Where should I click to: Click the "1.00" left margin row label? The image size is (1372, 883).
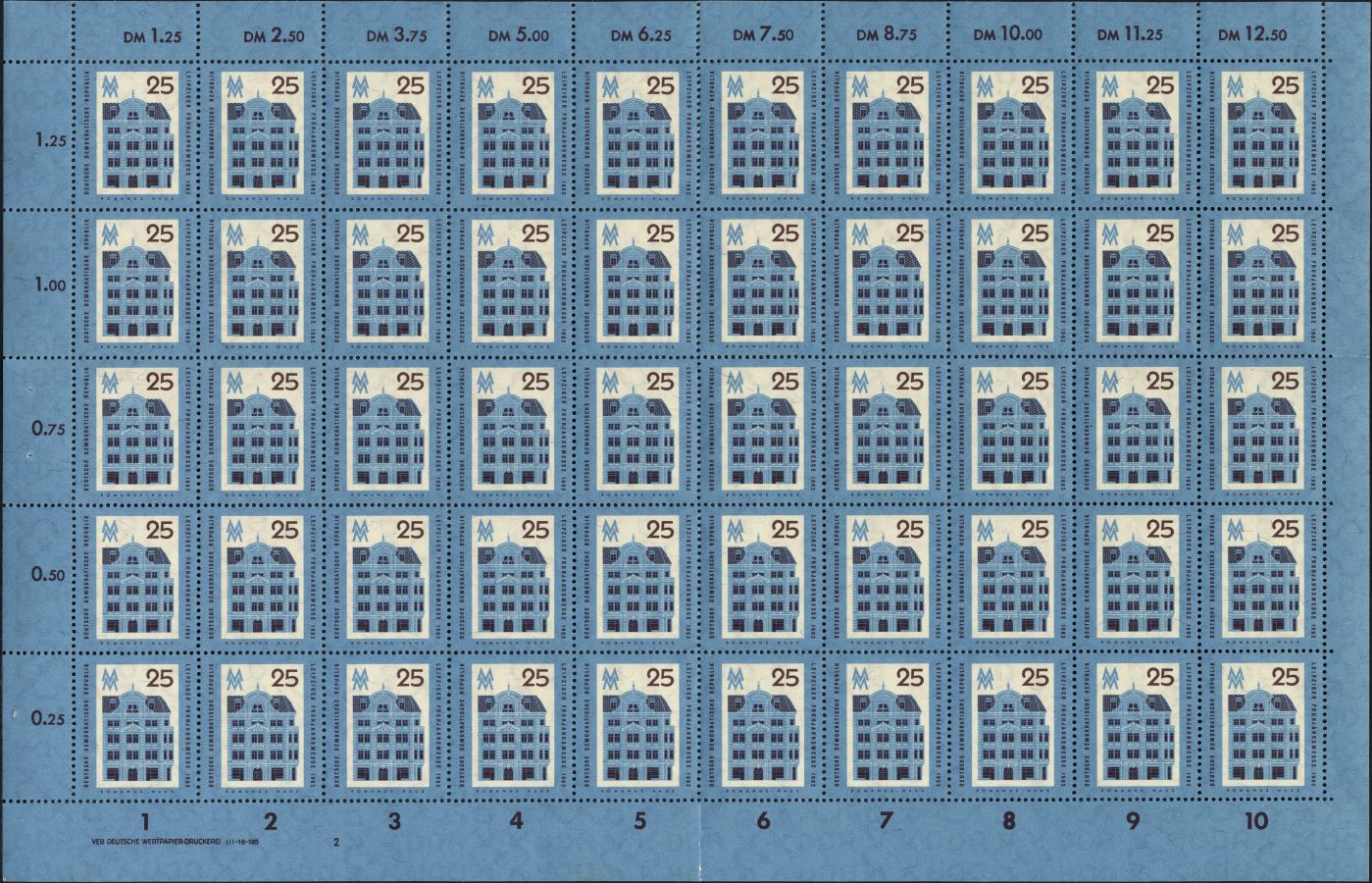46,285
